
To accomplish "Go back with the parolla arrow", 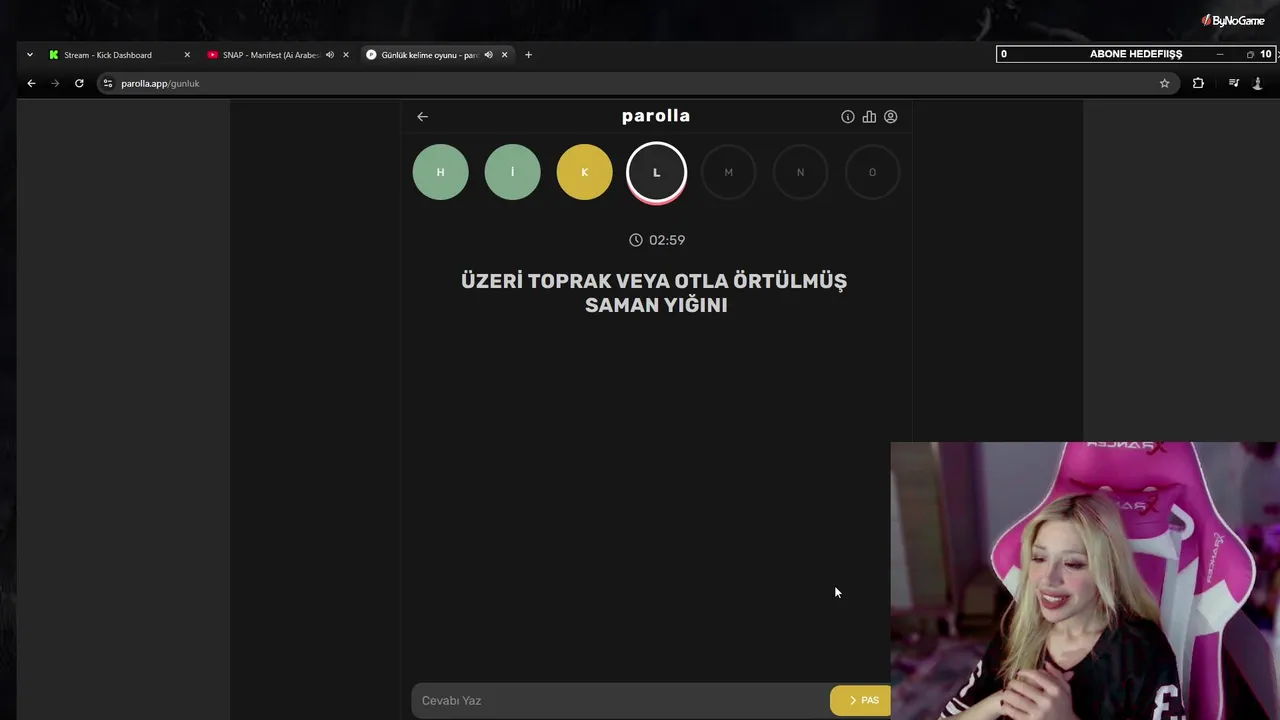I will 422,116.
